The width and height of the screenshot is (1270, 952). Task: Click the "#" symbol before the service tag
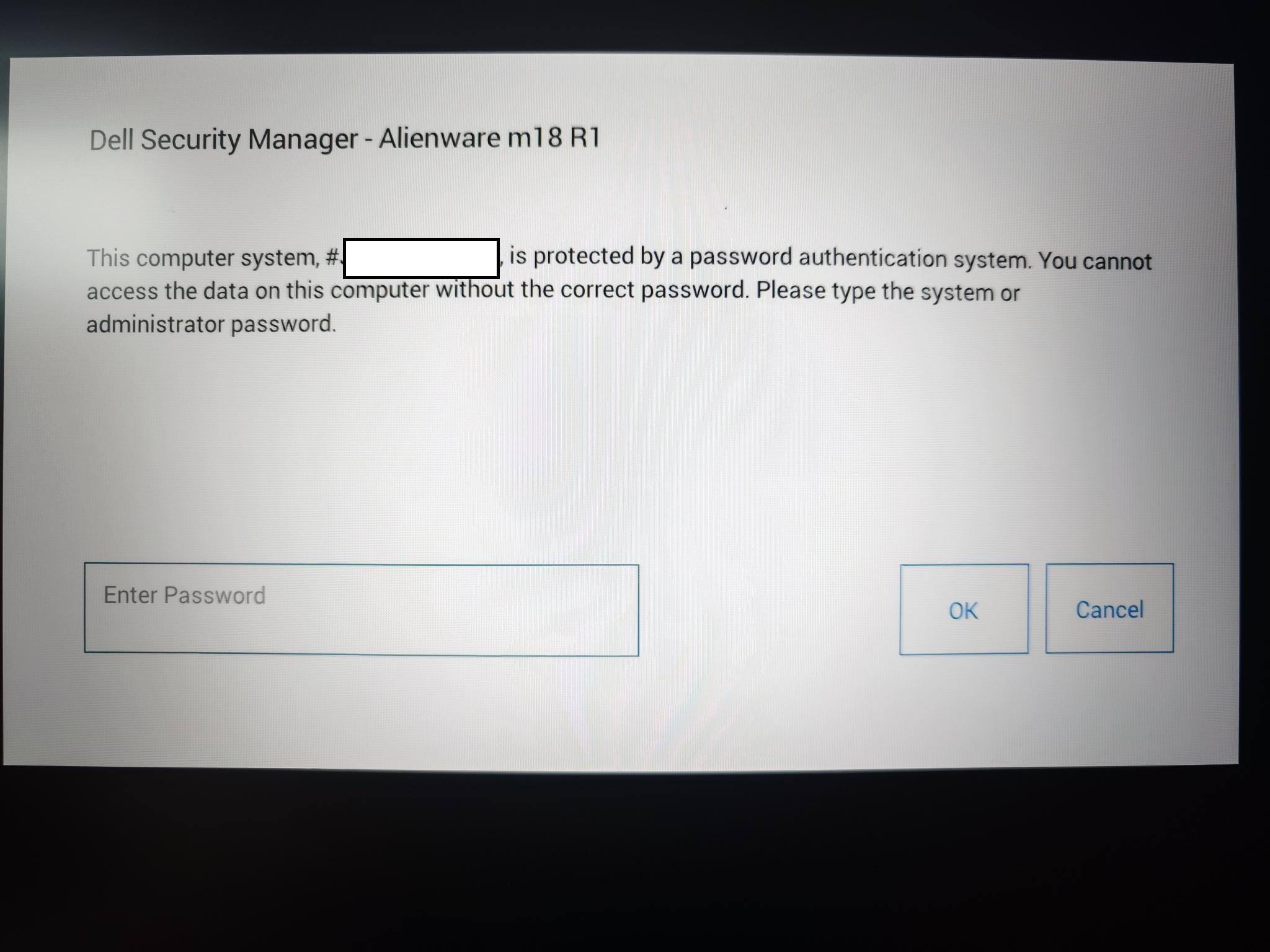tap(332, 257)
